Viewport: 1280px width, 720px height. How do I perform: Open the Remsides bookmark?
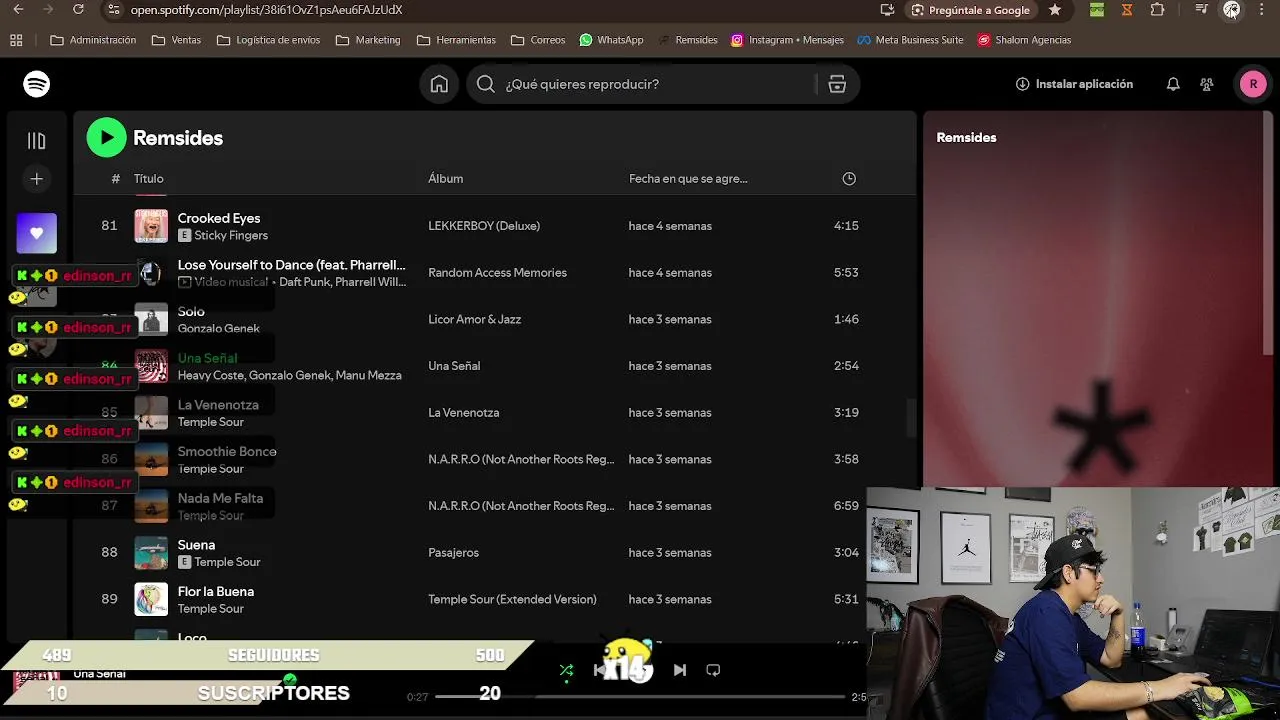click(x=687, y=40)
